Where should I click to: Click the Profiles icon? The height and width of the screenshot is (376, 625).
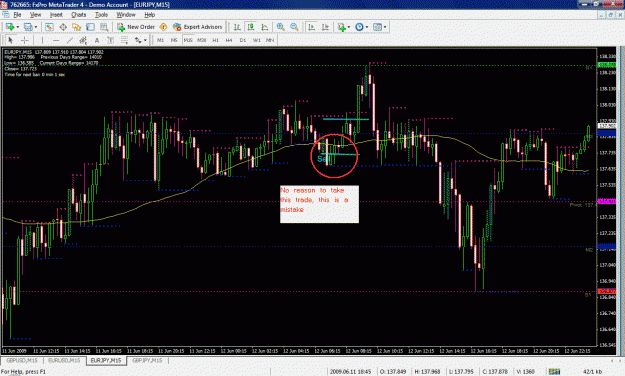pos(28,27)
